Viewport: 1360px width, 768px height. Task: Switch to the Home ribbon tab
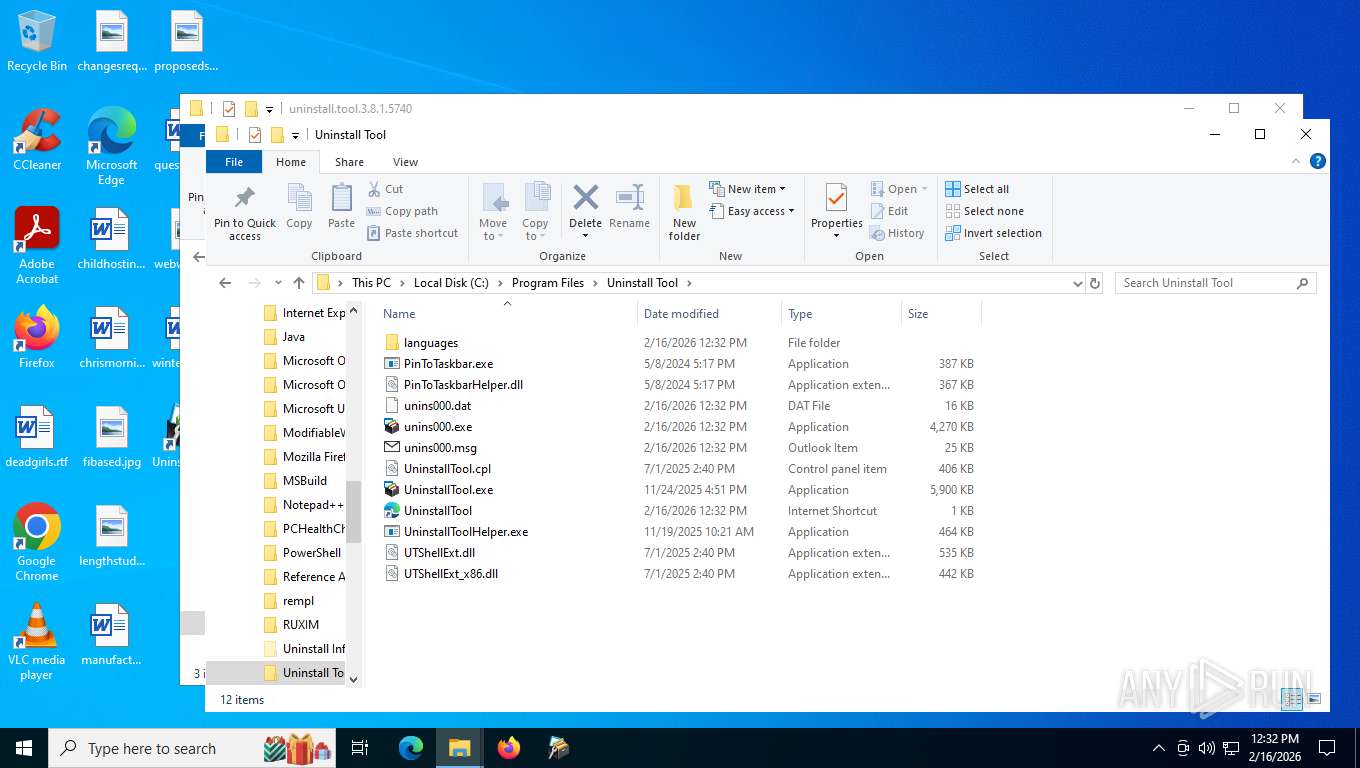click(291, 162)
